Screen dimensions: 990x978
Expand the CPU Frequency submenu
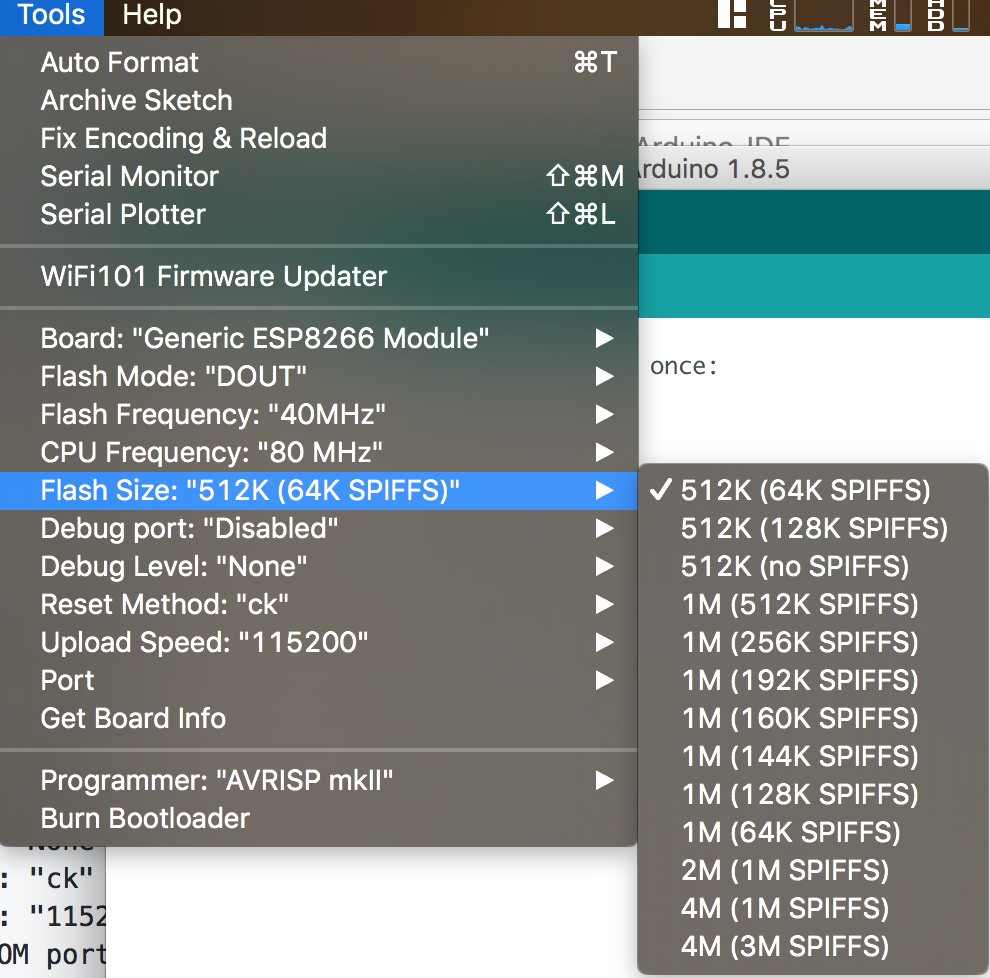coord(319,452)
